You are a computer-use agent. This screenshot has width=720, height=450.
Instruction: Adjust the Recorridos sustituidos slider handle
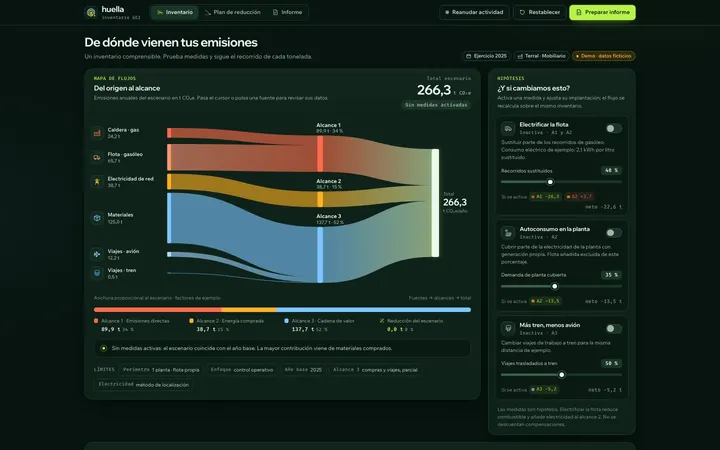click(x=550, y=182)
